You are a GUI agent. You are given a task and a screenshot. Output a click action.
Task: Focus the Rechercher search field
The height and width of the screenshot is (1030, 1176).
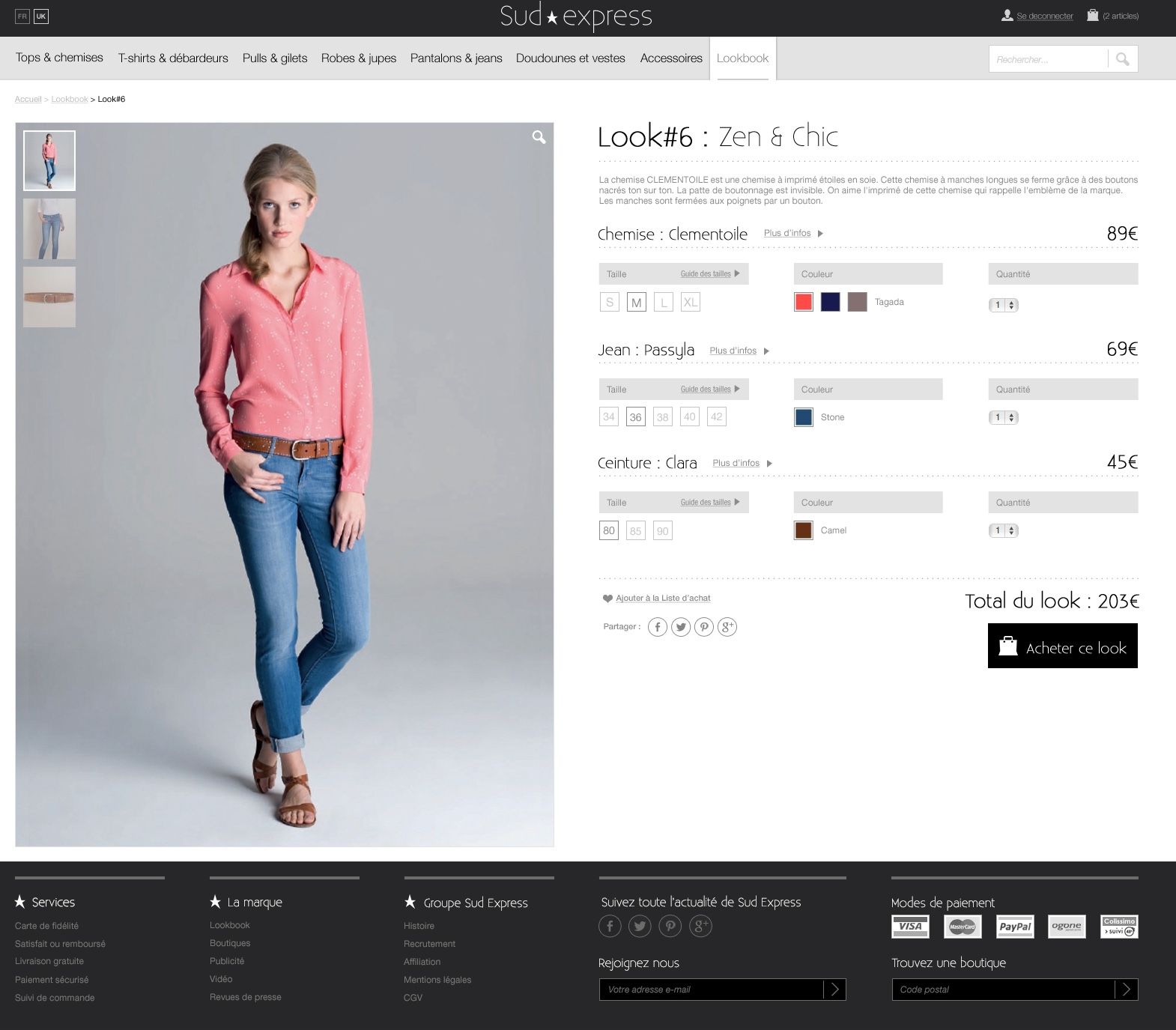(1049, 59)
